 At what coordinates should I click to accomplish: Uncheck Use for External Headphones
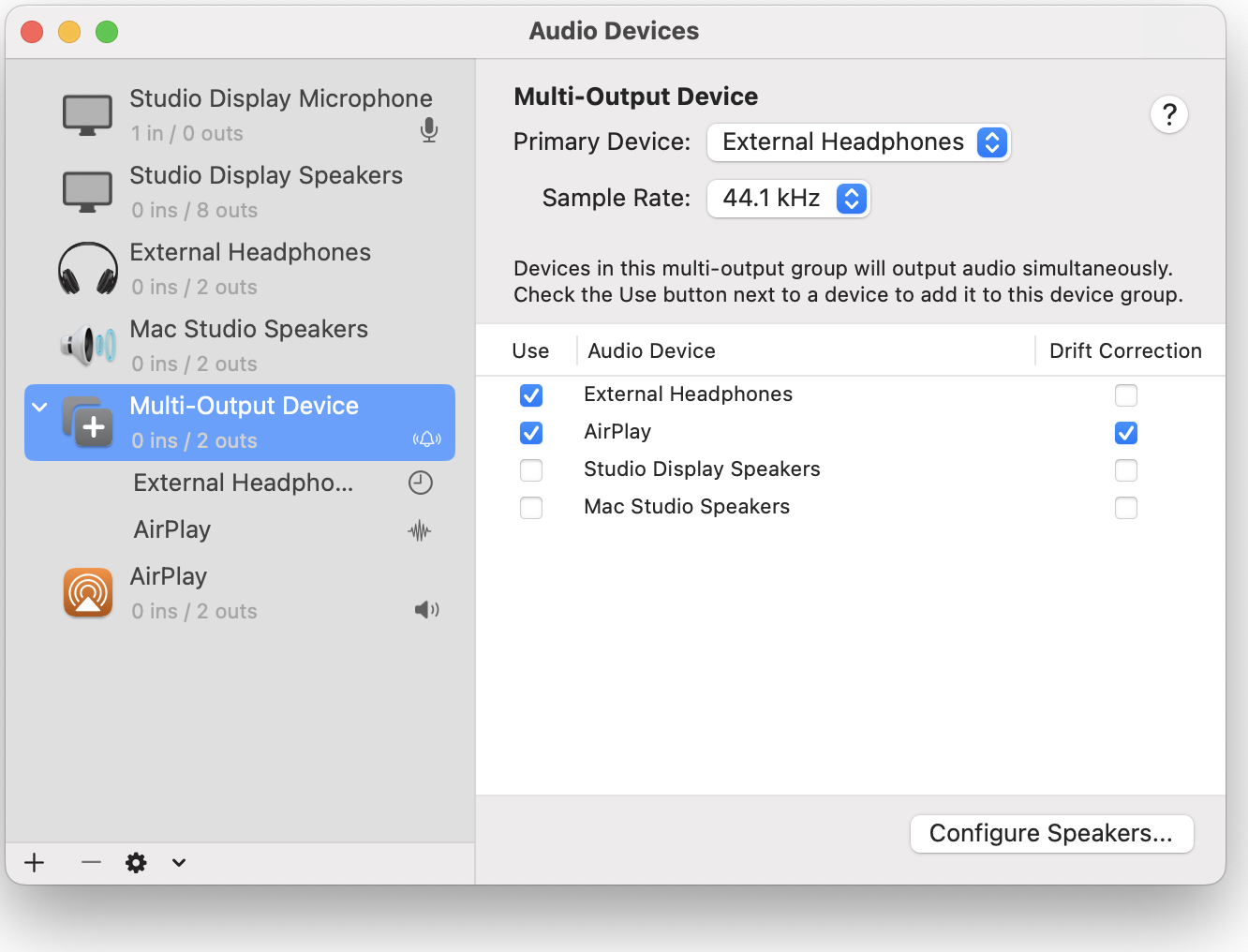coord(531,395)
